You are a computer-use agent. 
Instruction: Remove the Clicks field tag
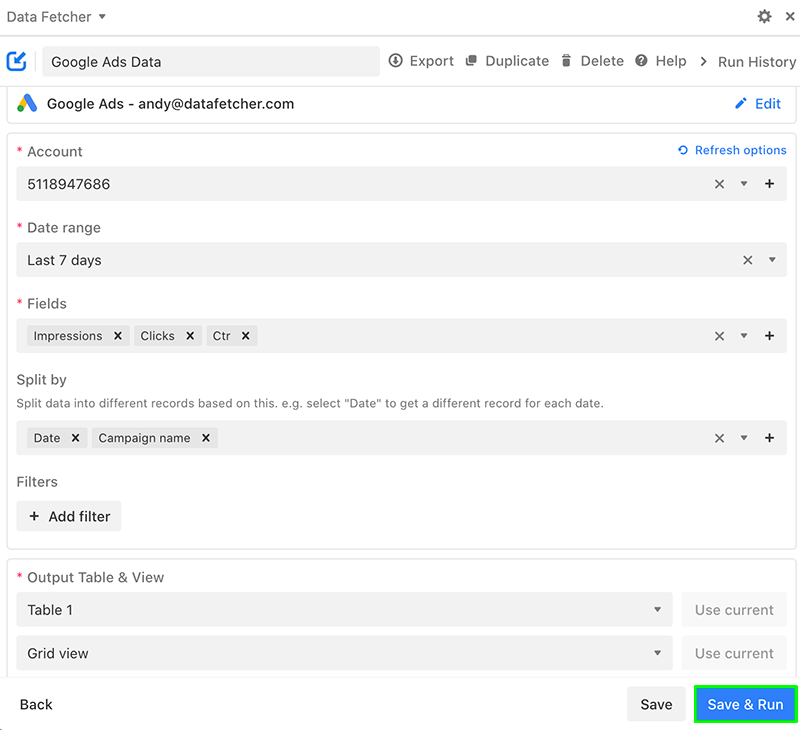pyautogui.click(x=190, y=336)
